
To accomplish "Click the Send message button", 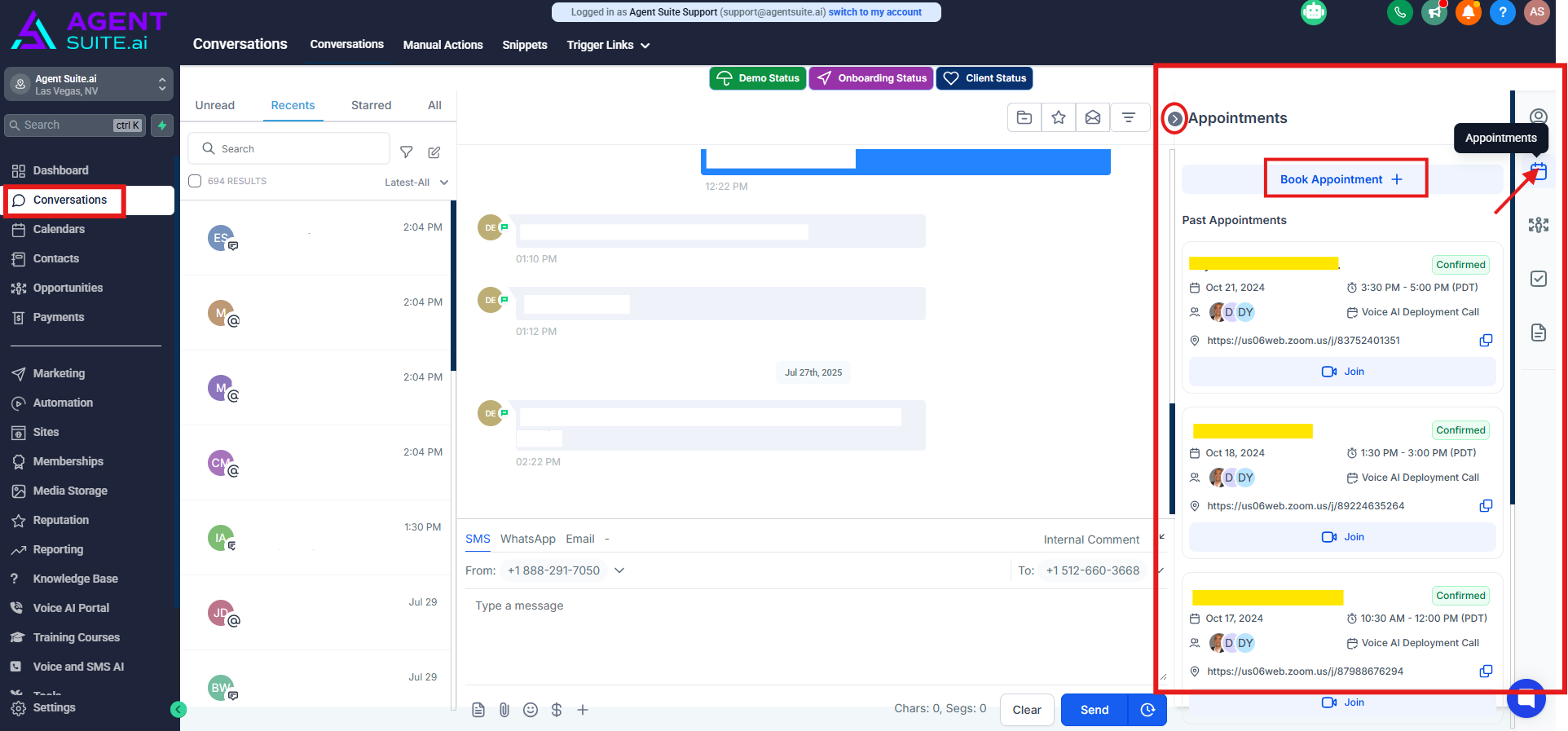I will 1095,710.
